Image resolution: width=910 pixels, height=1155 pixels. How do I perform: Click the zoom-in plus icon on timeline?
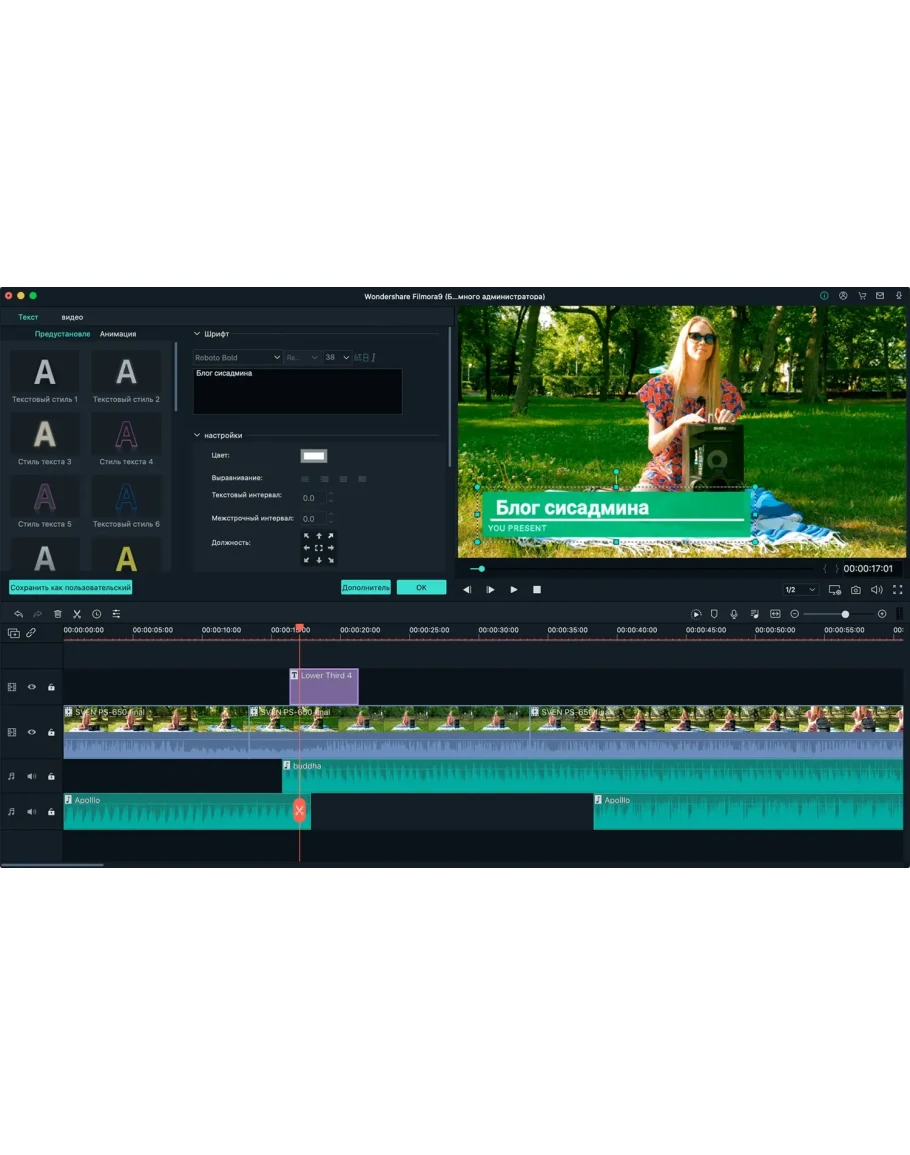pos(882,614)
